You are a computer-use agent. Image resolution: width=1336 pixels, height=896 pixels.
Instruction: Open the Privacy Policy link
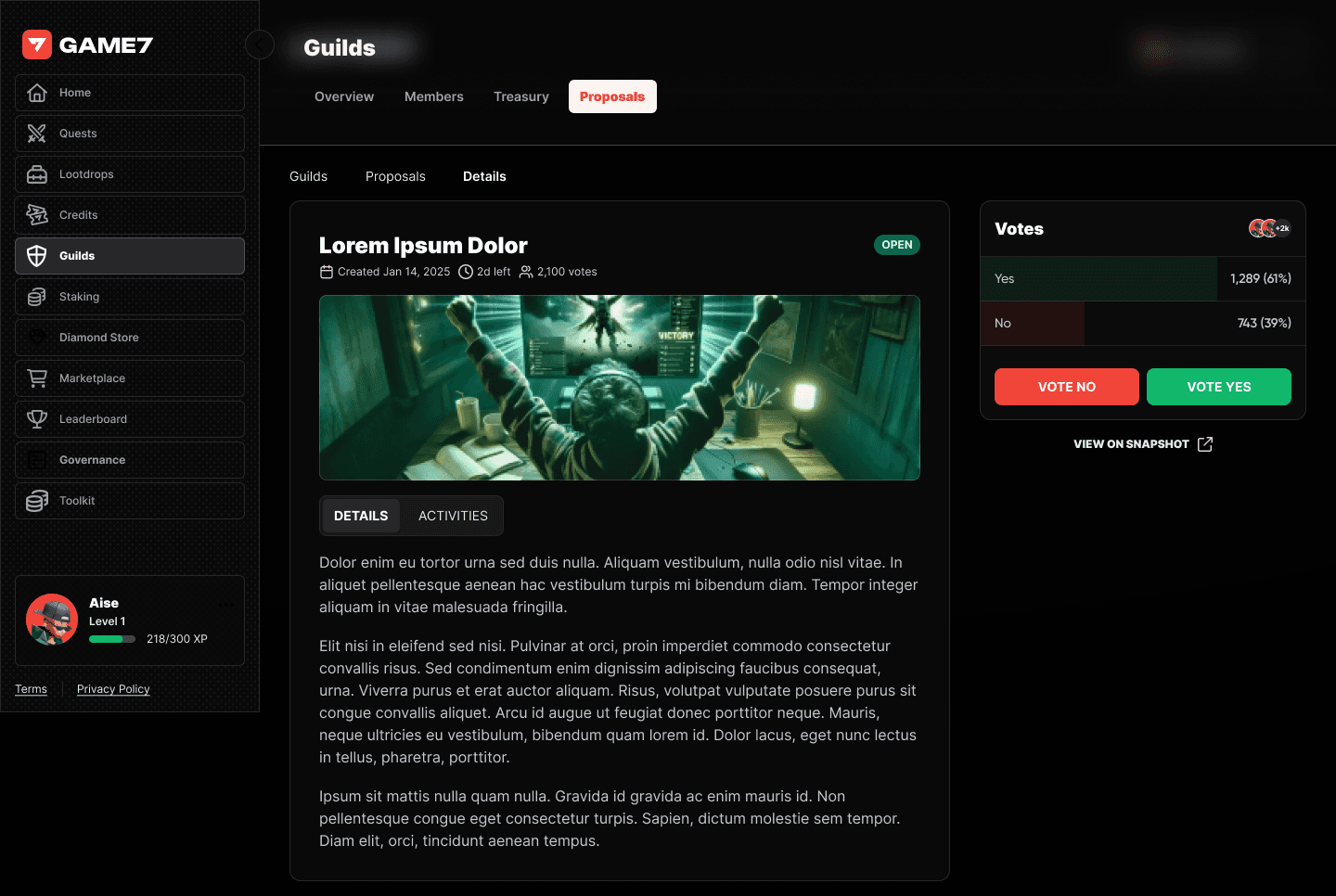click(113, 689)
